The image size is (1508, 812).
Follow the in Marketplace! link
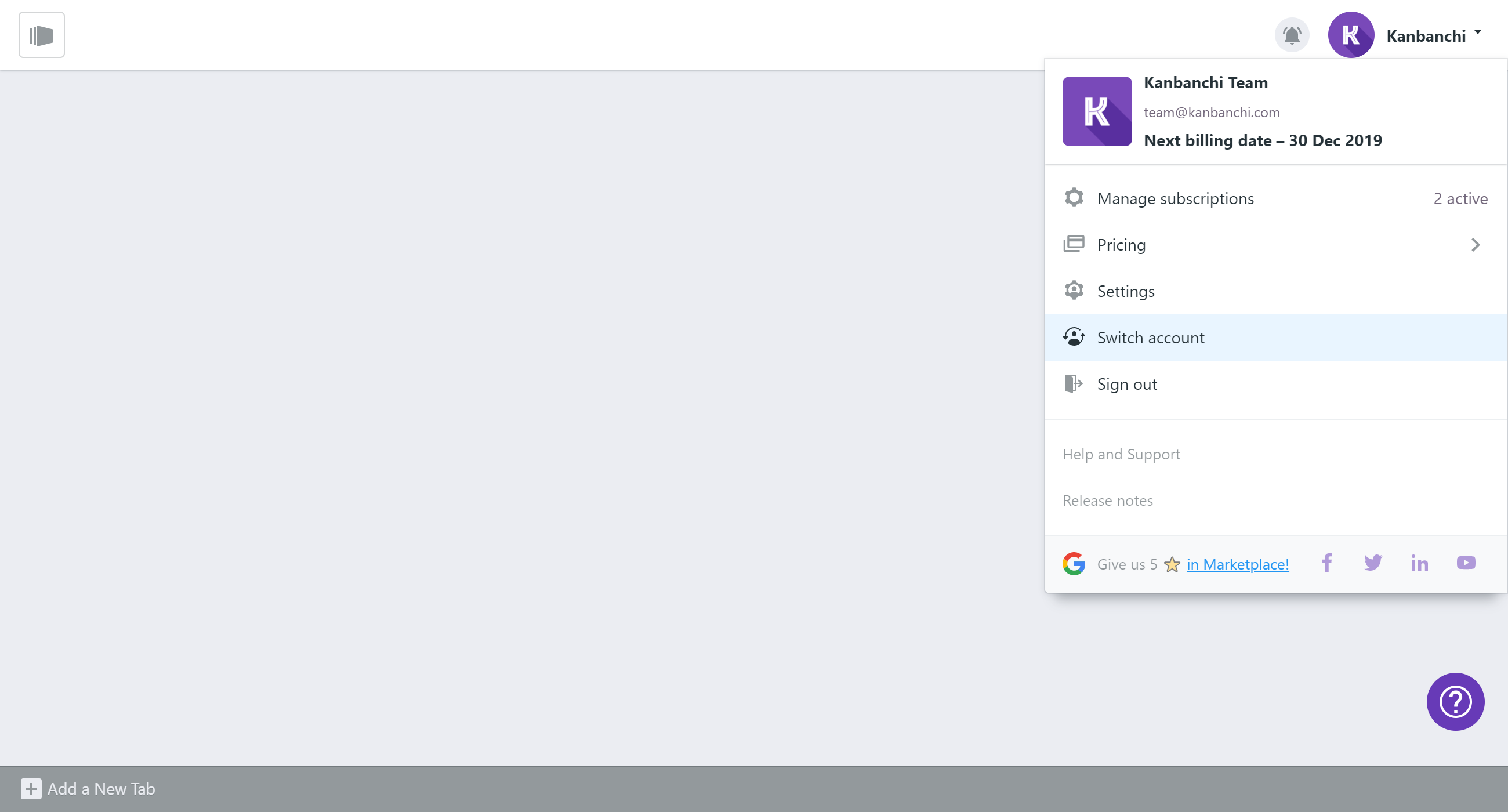pos(1238,564)
